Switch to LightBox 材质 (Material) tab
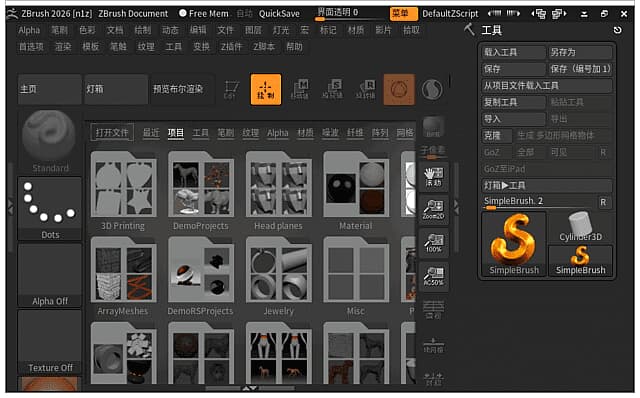Viewport: 640px width, 398px height. click(305, 133)
